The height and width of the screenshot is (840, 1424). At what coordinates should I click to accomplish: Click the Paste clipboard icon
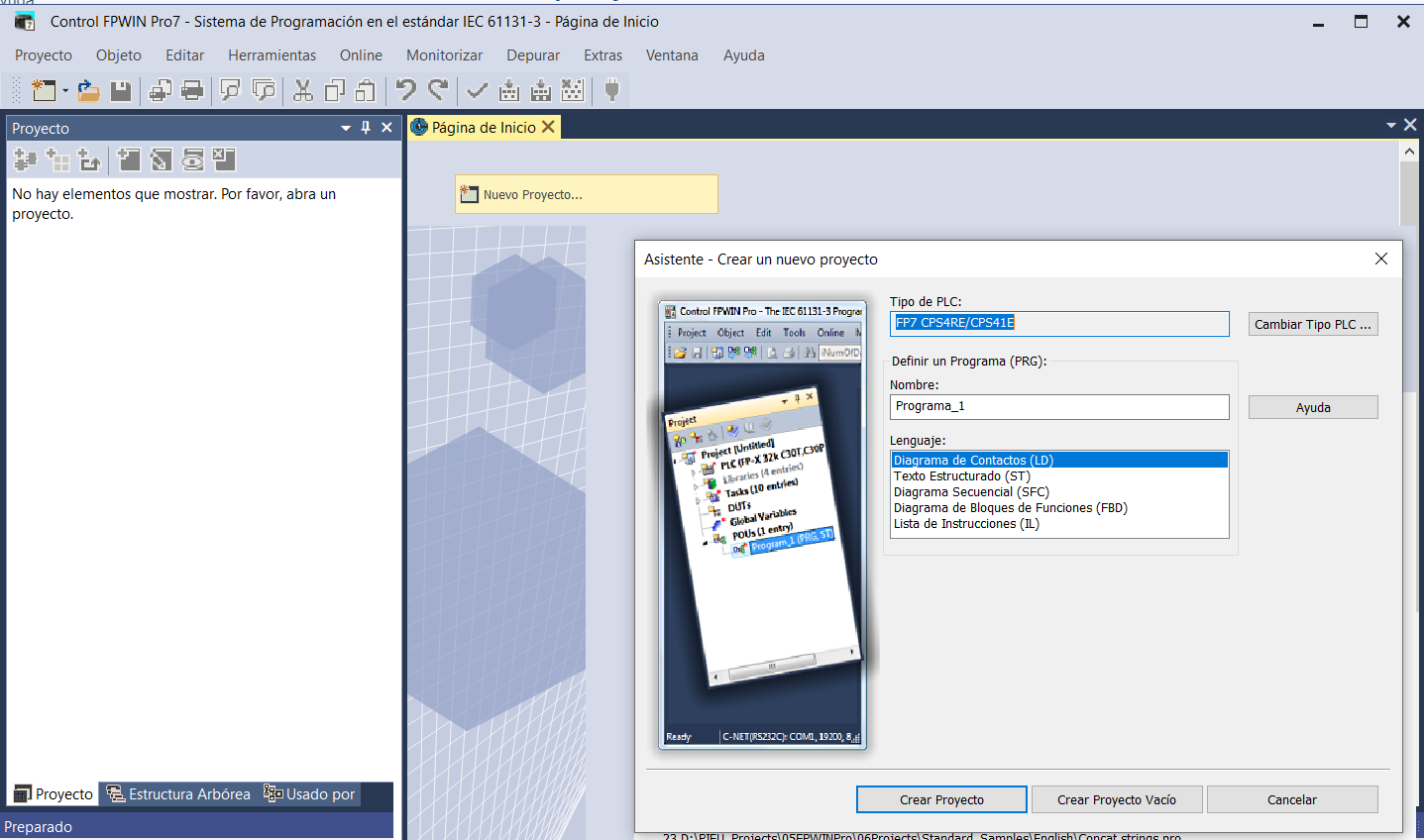click(366, 91)
